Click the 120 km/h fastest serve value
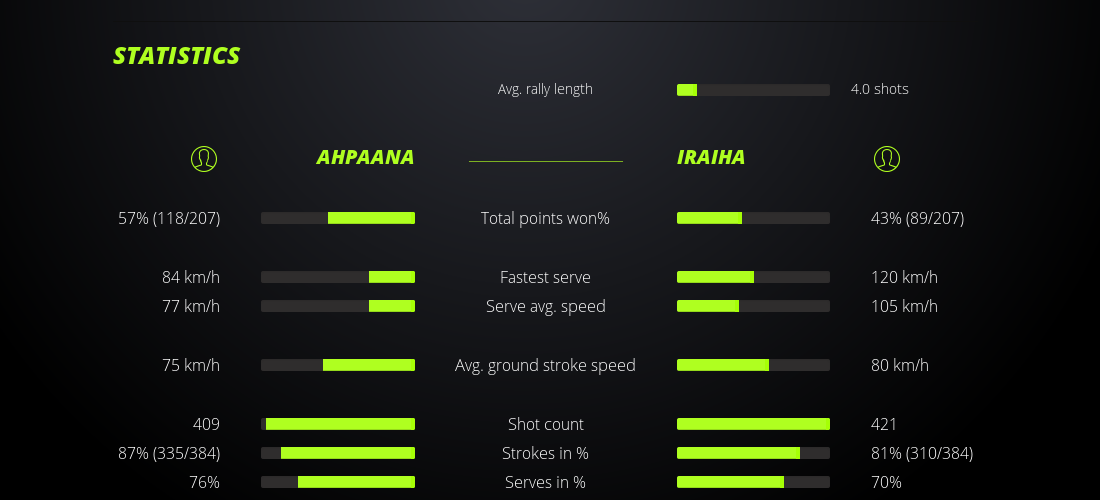Image resolution: width=1100 pixels, height=500 pixels. point(904,277)
